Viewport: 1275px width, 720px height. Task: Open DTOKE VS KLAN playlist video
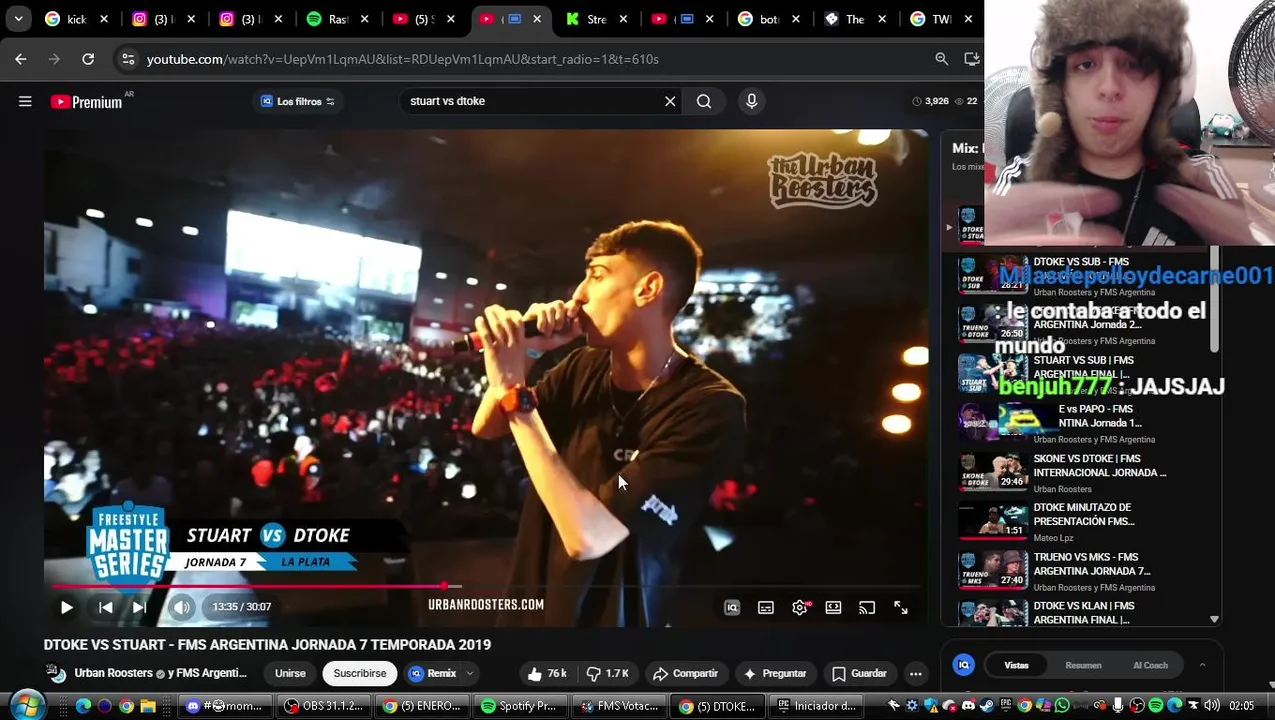(1064, 613)
